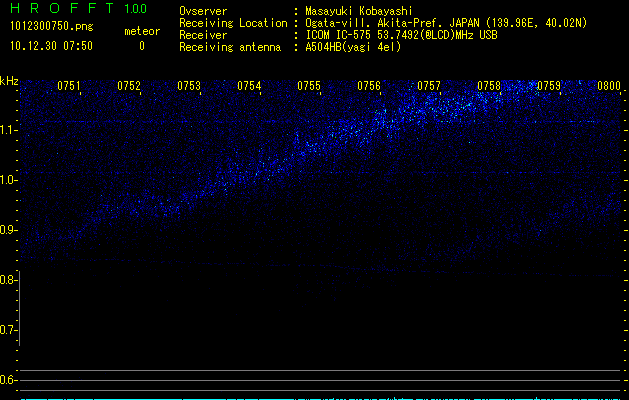Click the meteor count value 0
This screenshot has height=400, width=629.
coord(142,46)
